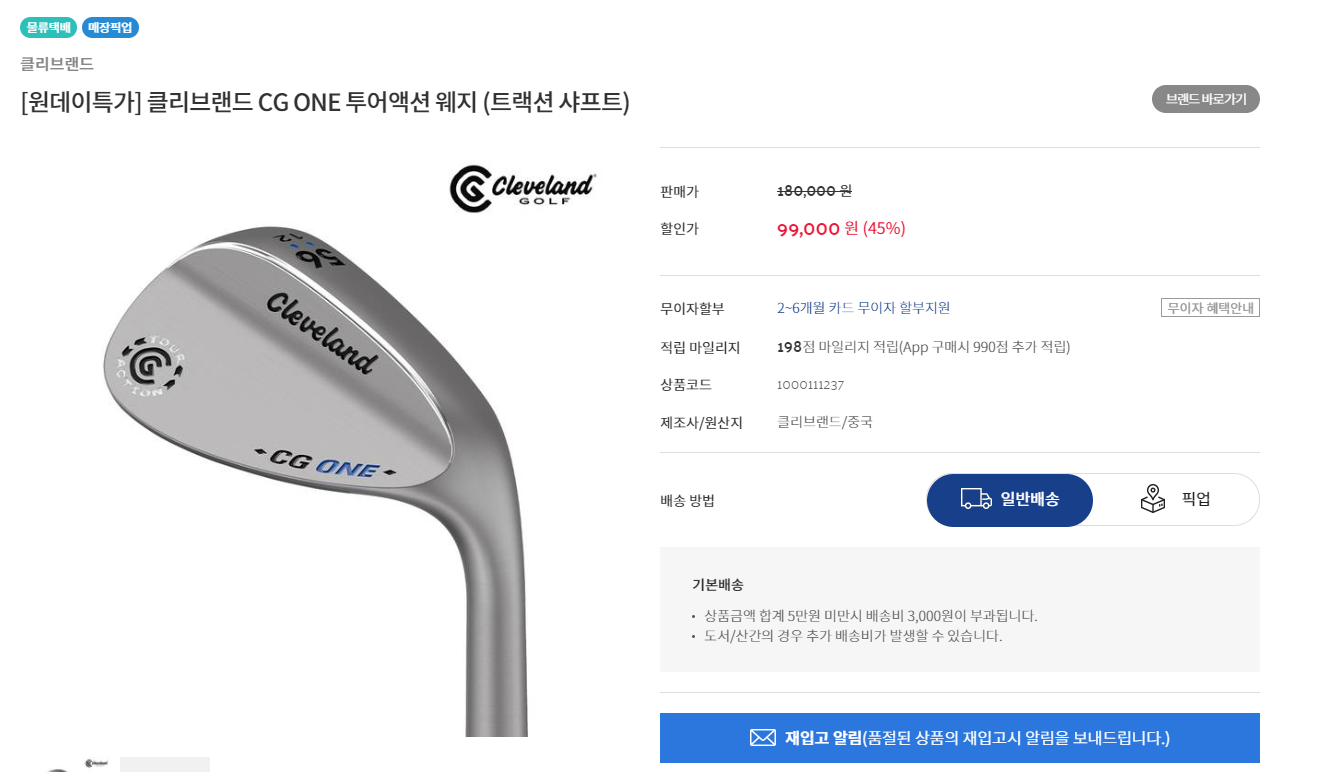The height and width of the screenshot is (772, 1330).
Task: Click the product code 1000111237
Action: click(x=810, y=385)
